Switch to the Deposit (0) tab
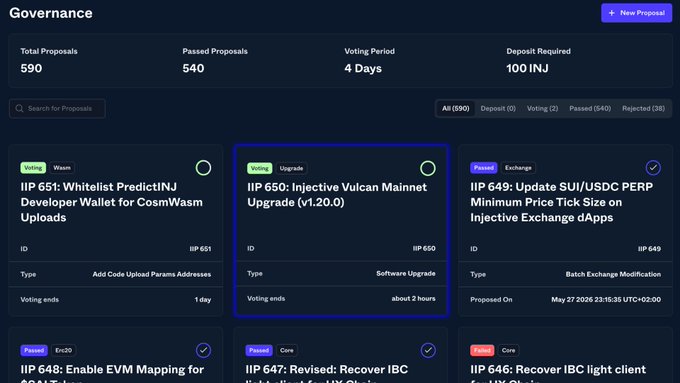Screen dimensions: 680x383 click(498, 108)
